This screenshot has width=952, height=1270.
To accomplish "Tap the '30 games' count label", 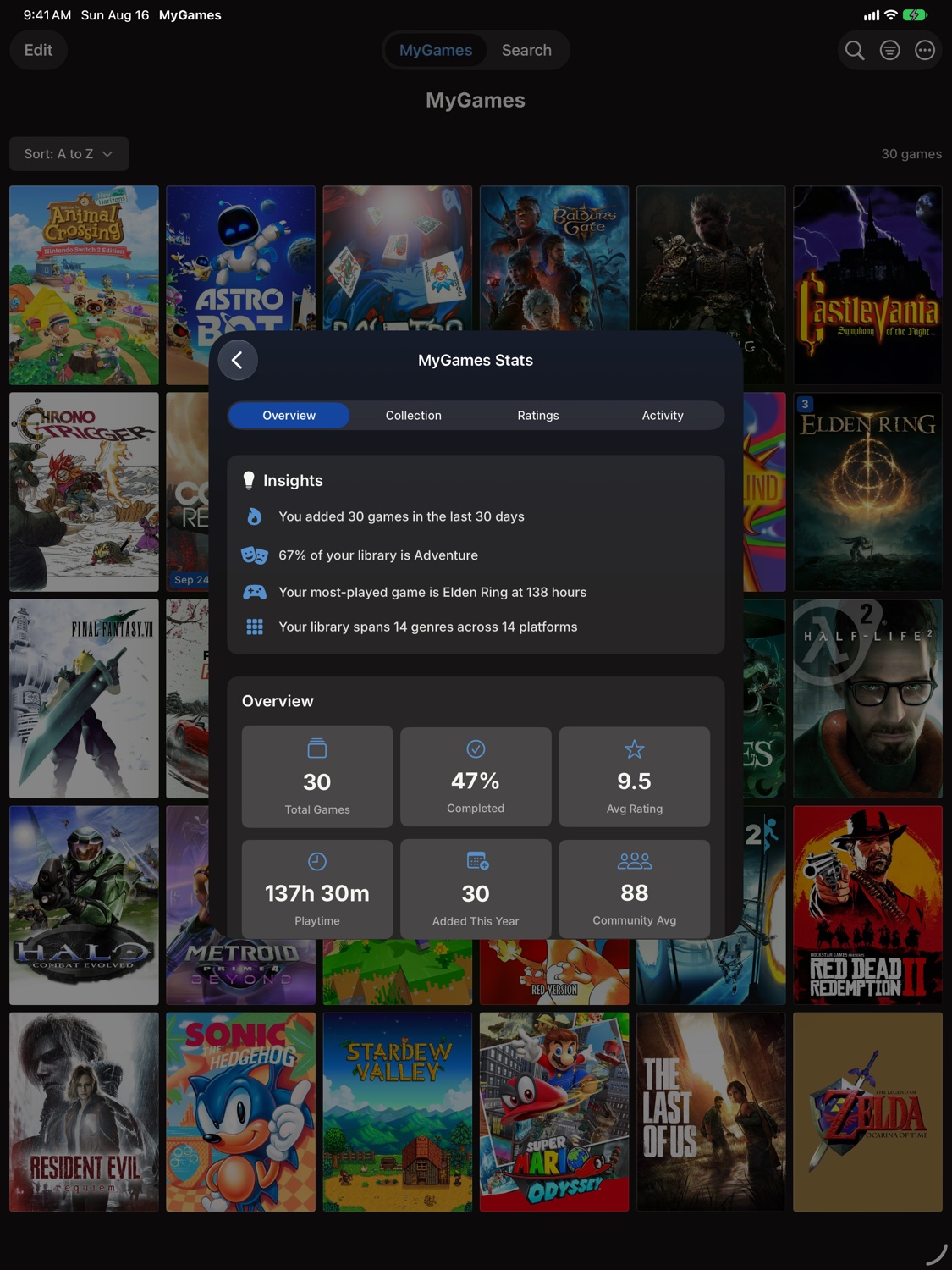I will pos(911,154).
